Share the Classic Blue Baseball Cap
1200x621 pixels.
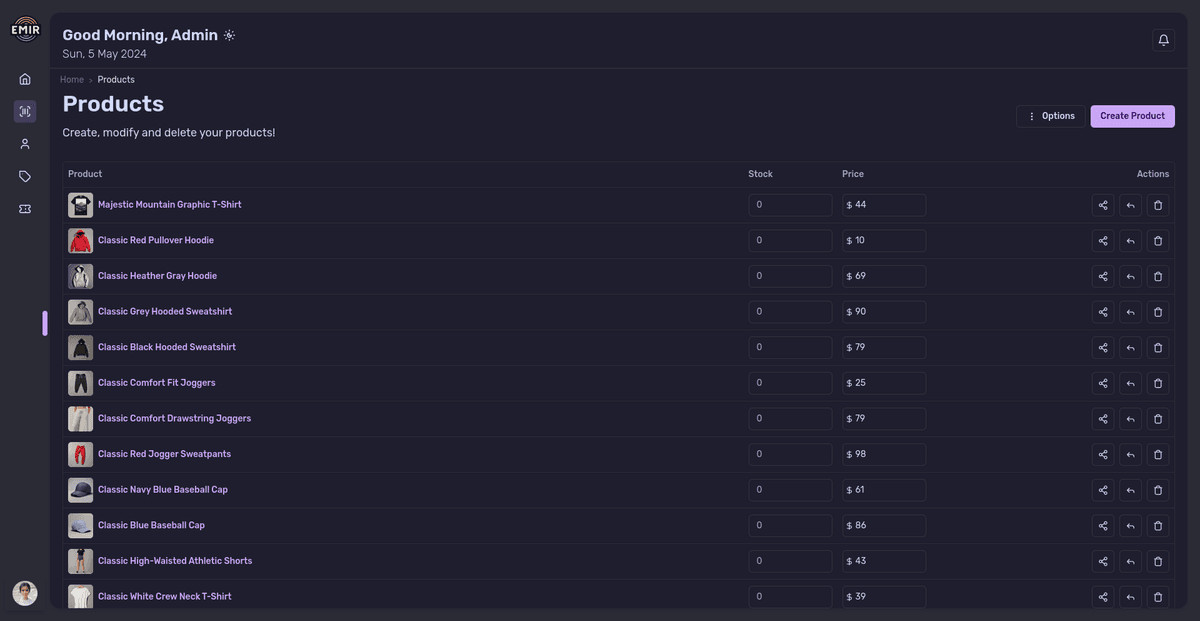[x=1102, y=525]
